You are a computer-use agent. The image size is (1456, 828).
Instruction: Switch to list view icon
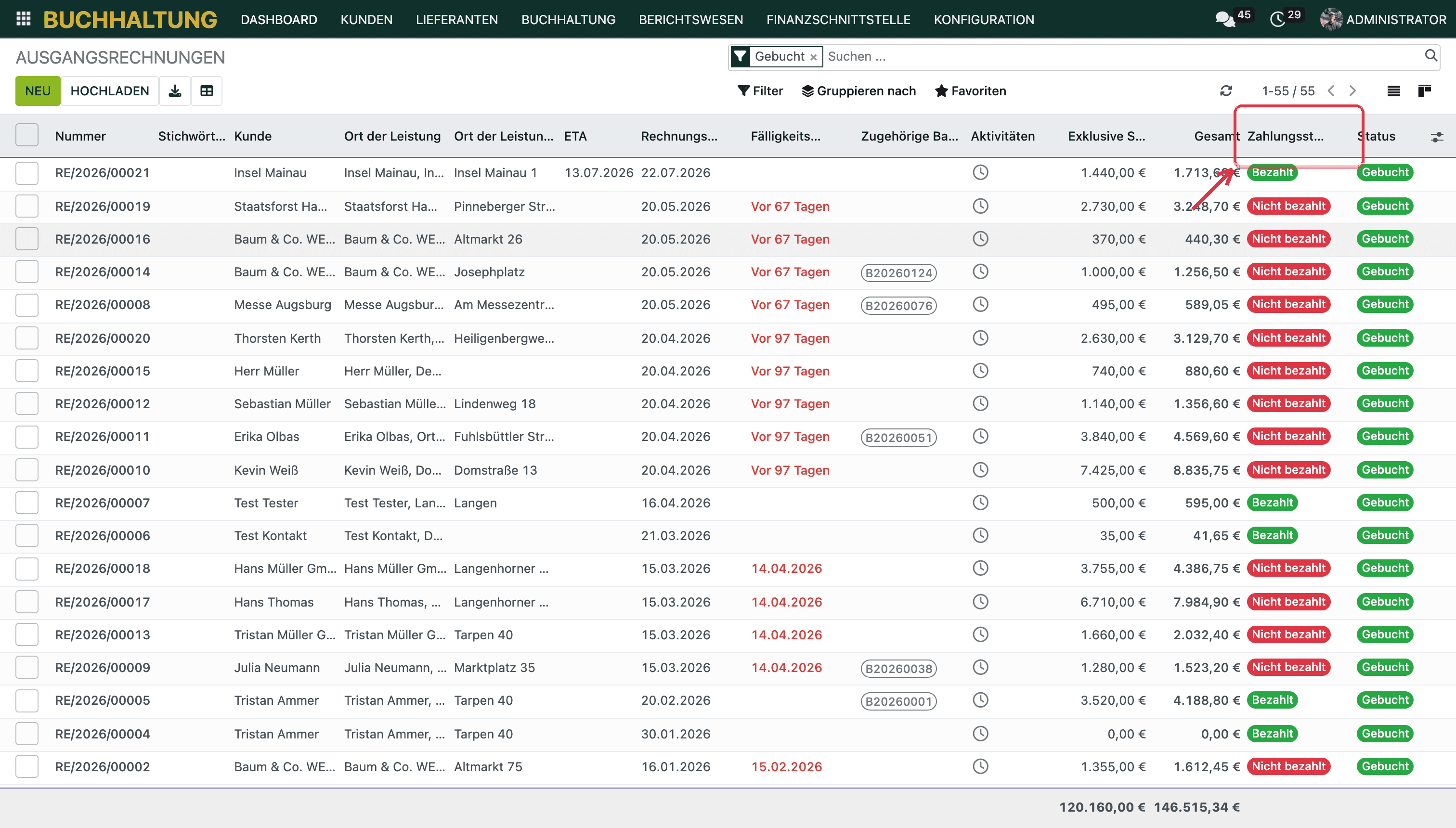[x=1393, y=91]
